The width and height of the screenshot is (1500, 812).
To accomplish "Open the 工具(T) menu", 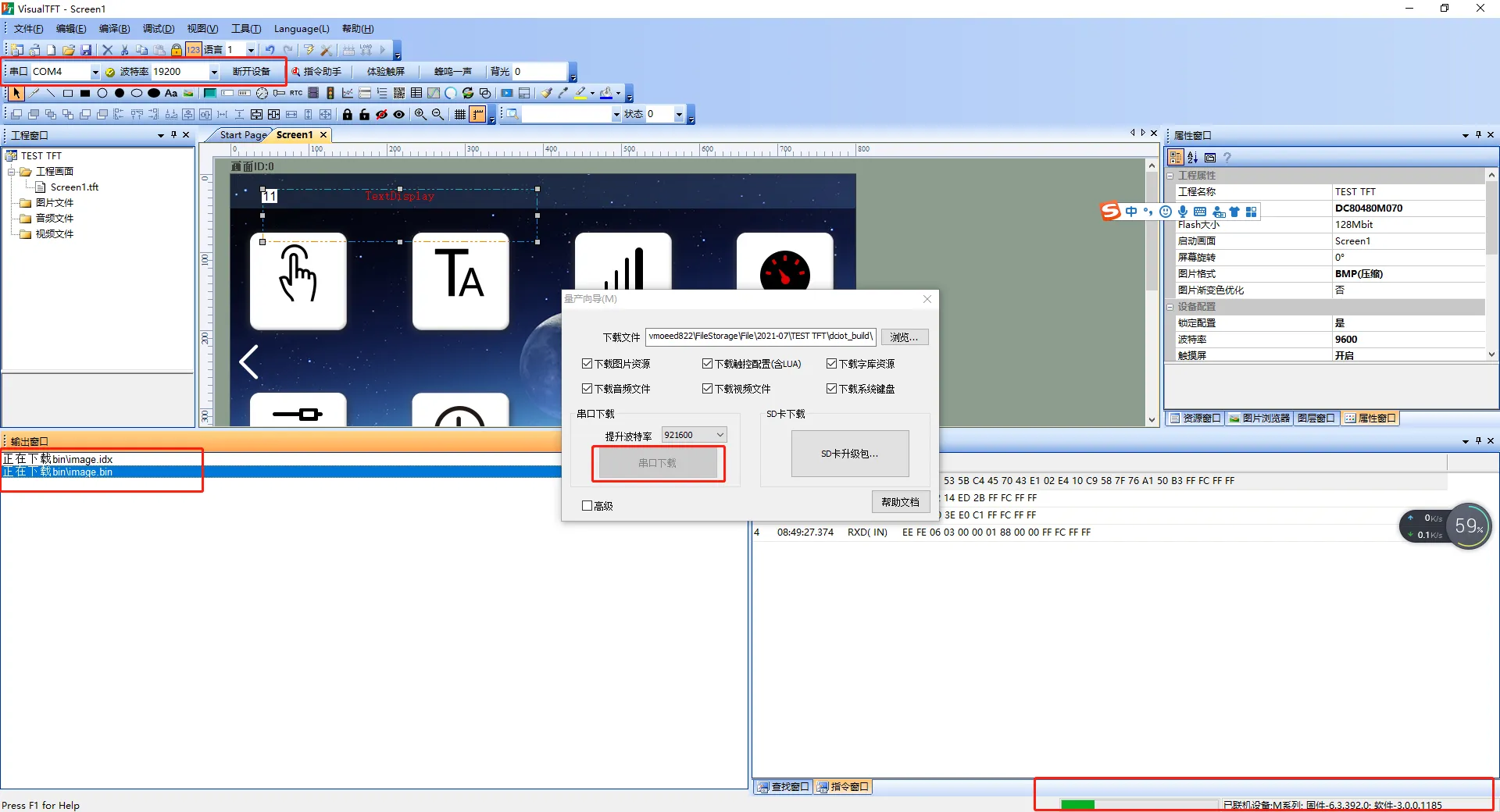I will pyautogui.click(x=246, y=29).
